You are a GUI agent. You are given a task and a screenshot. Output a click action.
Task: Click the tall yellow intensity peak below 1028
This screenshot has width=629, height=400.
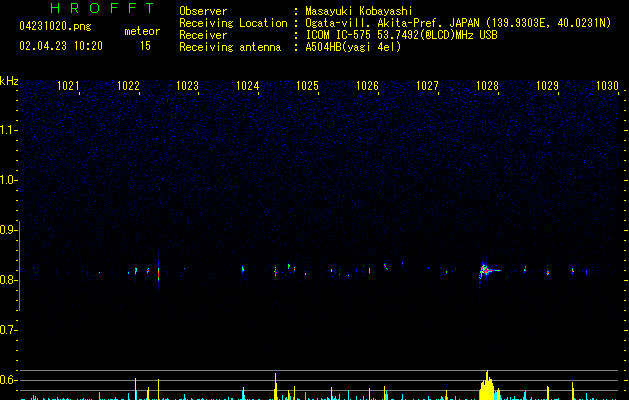[x=488, y=386]
